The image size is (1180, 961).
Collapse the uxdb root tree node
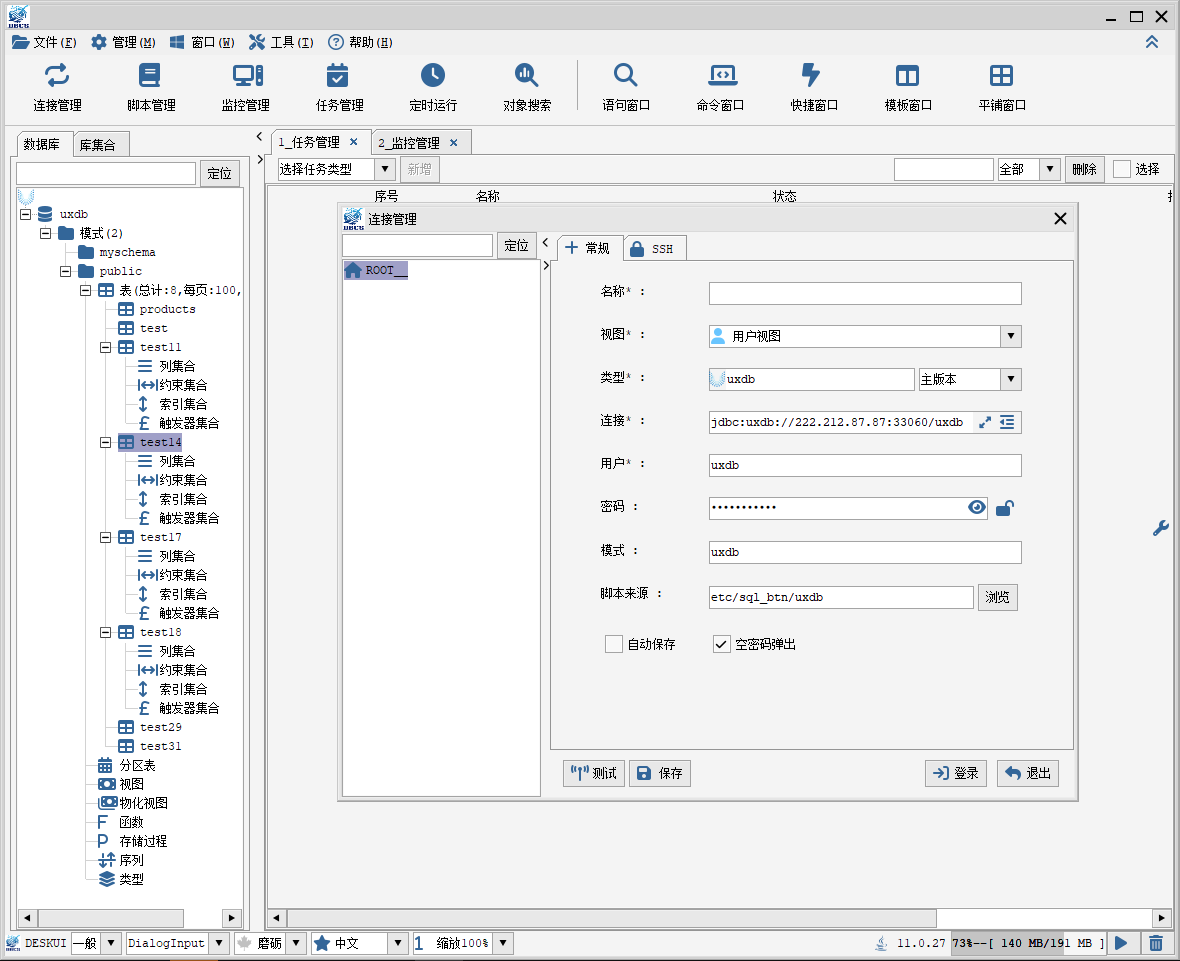click(x=26, y=214)
